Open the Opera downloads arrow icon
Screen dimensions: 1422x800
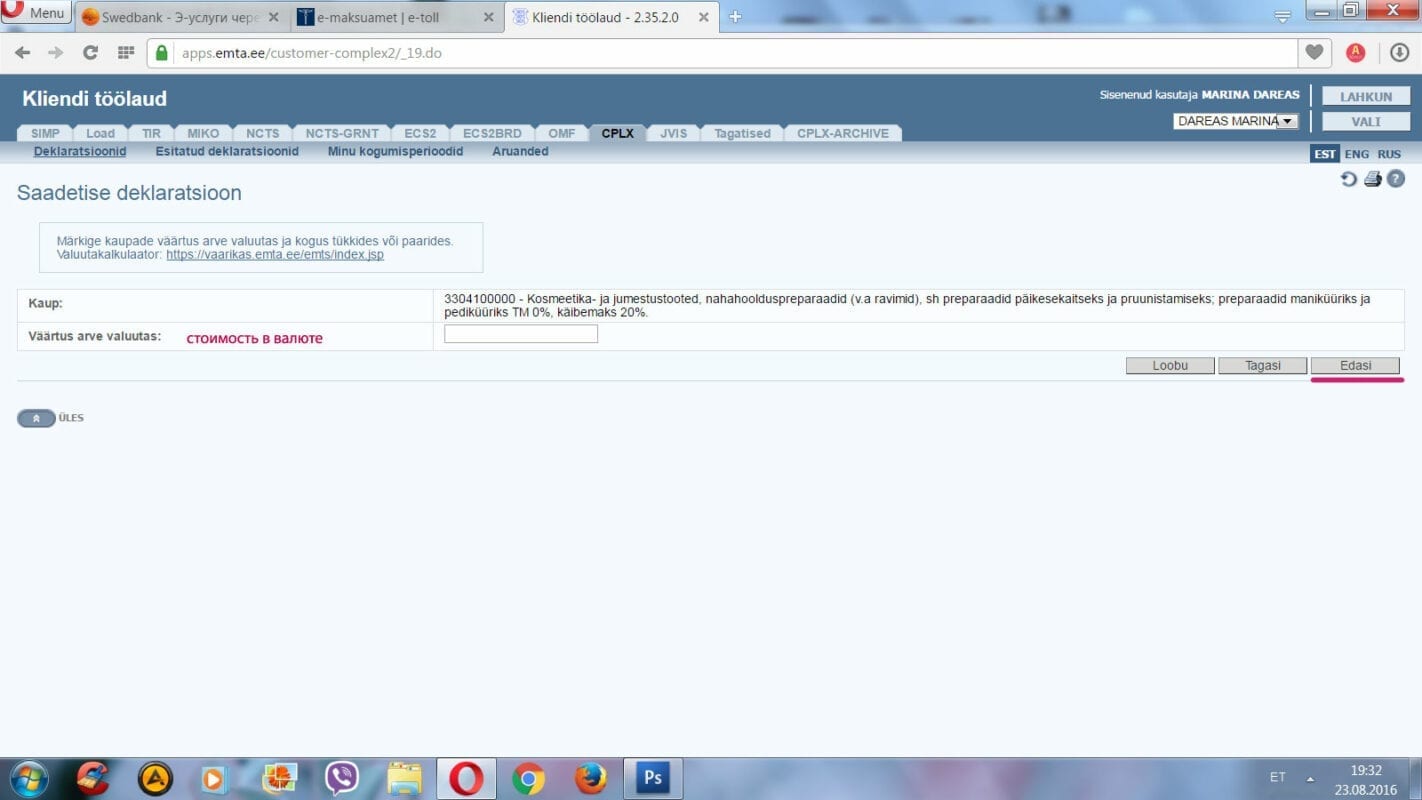(1399, 53)
